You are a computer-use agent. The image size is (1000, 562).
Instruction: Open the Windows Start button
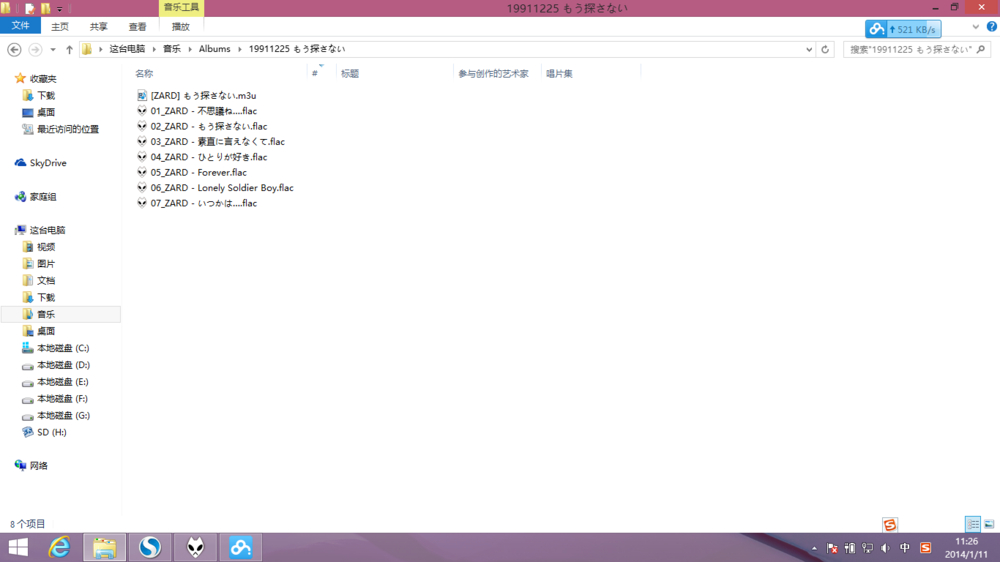[x=18, y=547]
